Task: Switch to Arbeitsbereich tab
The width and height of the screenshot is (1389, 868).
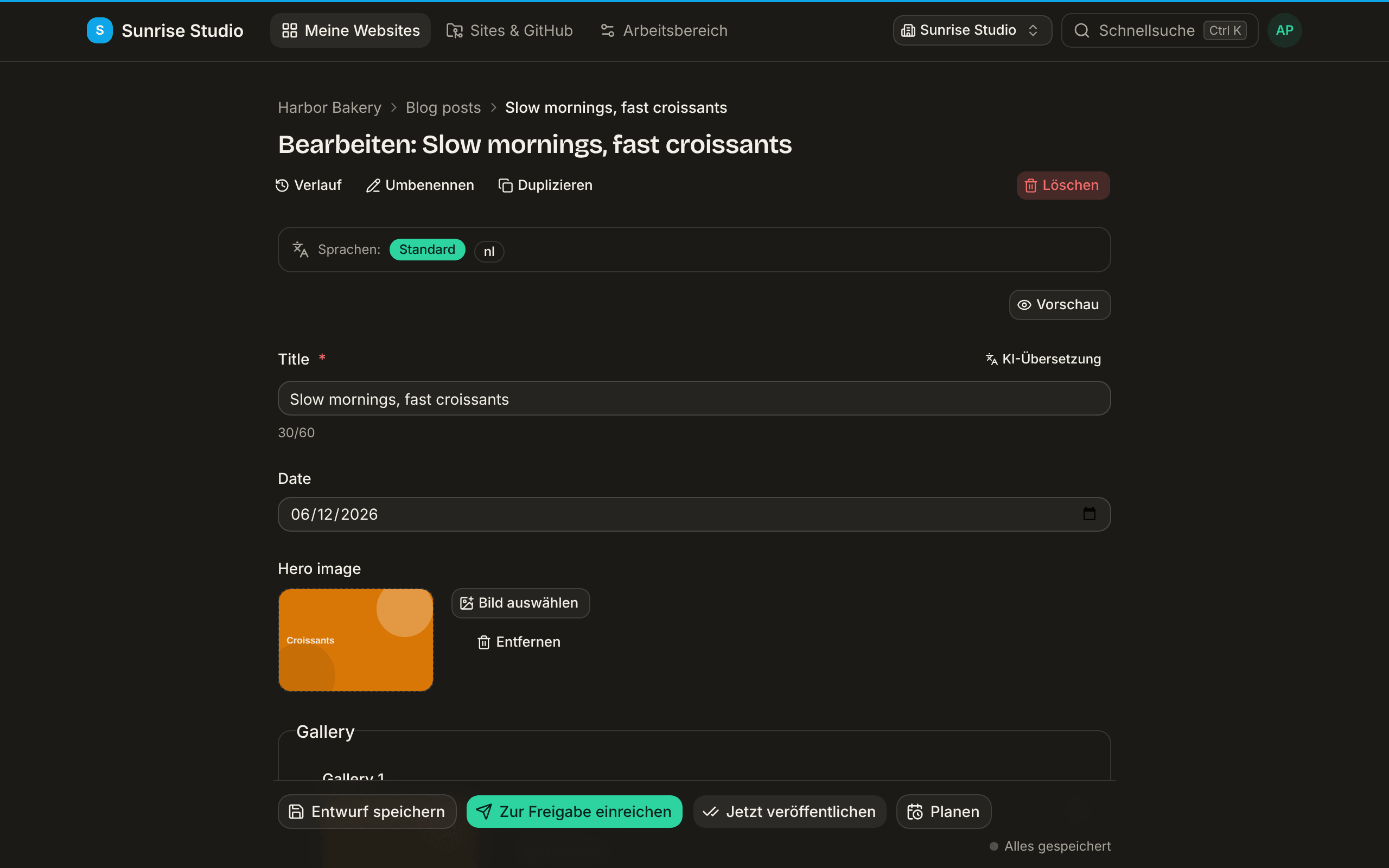Action: coord(664,30)
